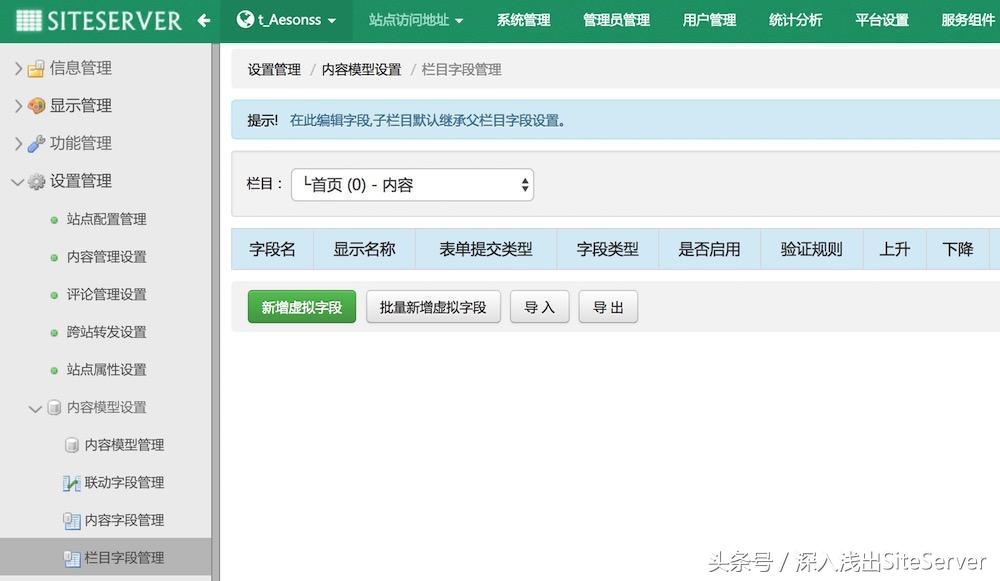Expand the 功能管理 tree node
The width and height of the screenshot is (1000, 581).
(18, 143)
